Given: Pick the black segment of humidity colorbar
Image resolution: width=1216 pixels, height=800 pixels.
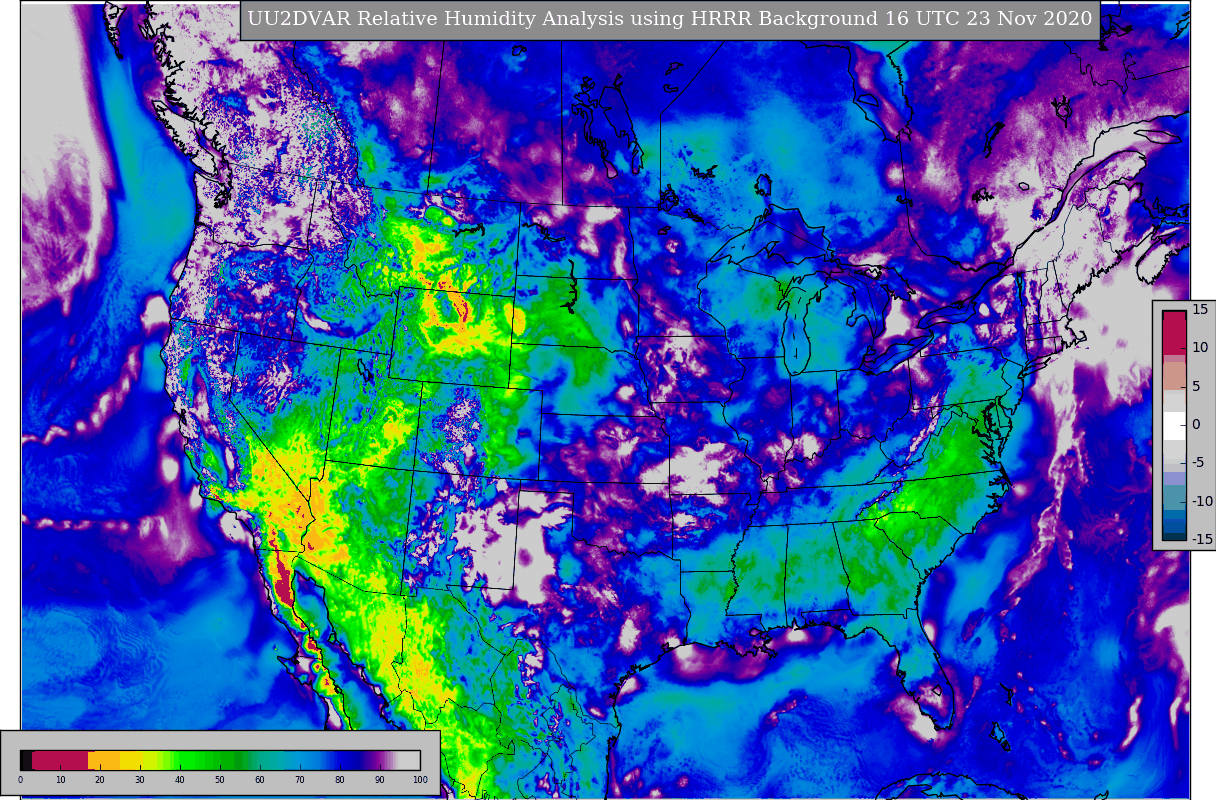Looking at the screenshot, I should [26, 760].
